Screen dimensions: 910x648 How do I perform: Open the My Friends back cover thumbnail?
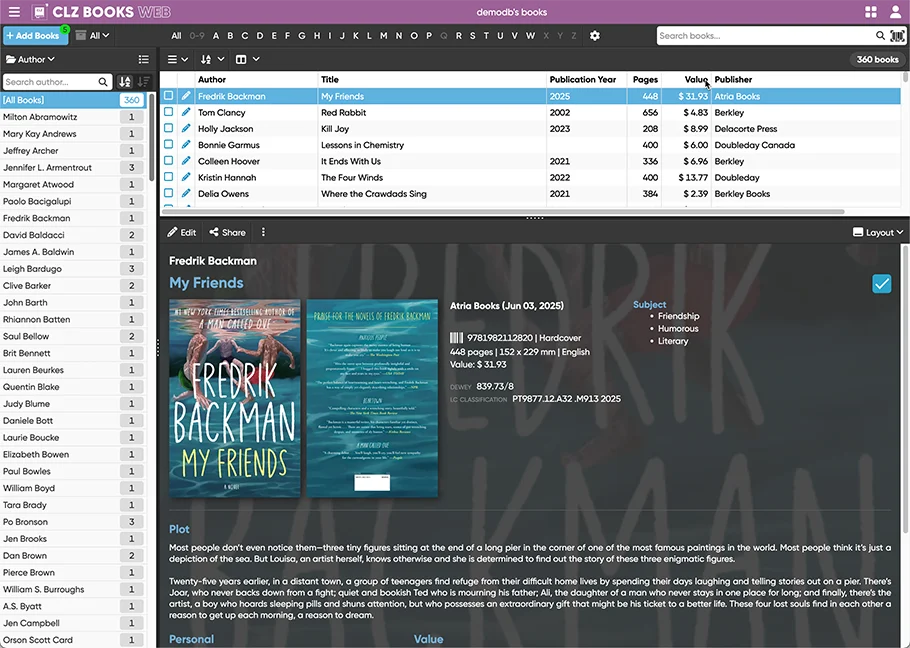372,398
